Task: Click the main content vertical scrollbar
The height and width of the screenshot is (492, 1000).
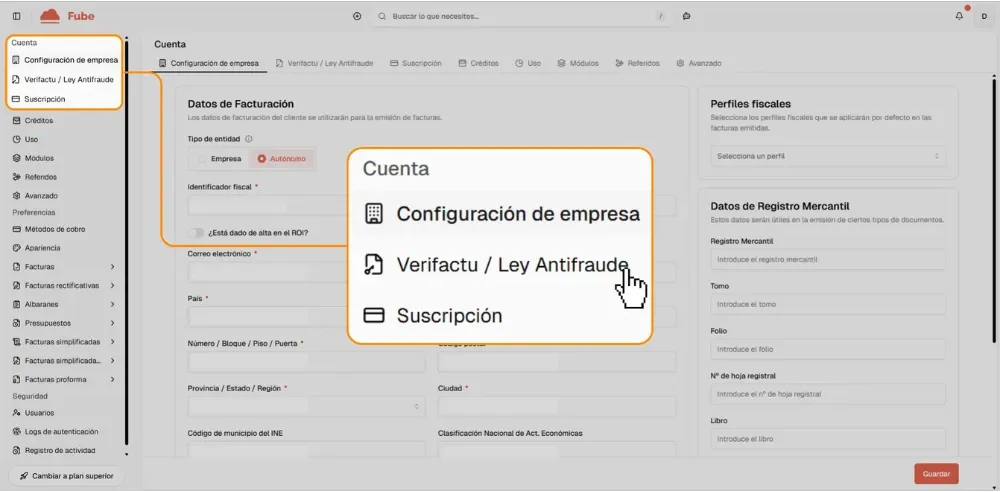Action: [994, 211]
